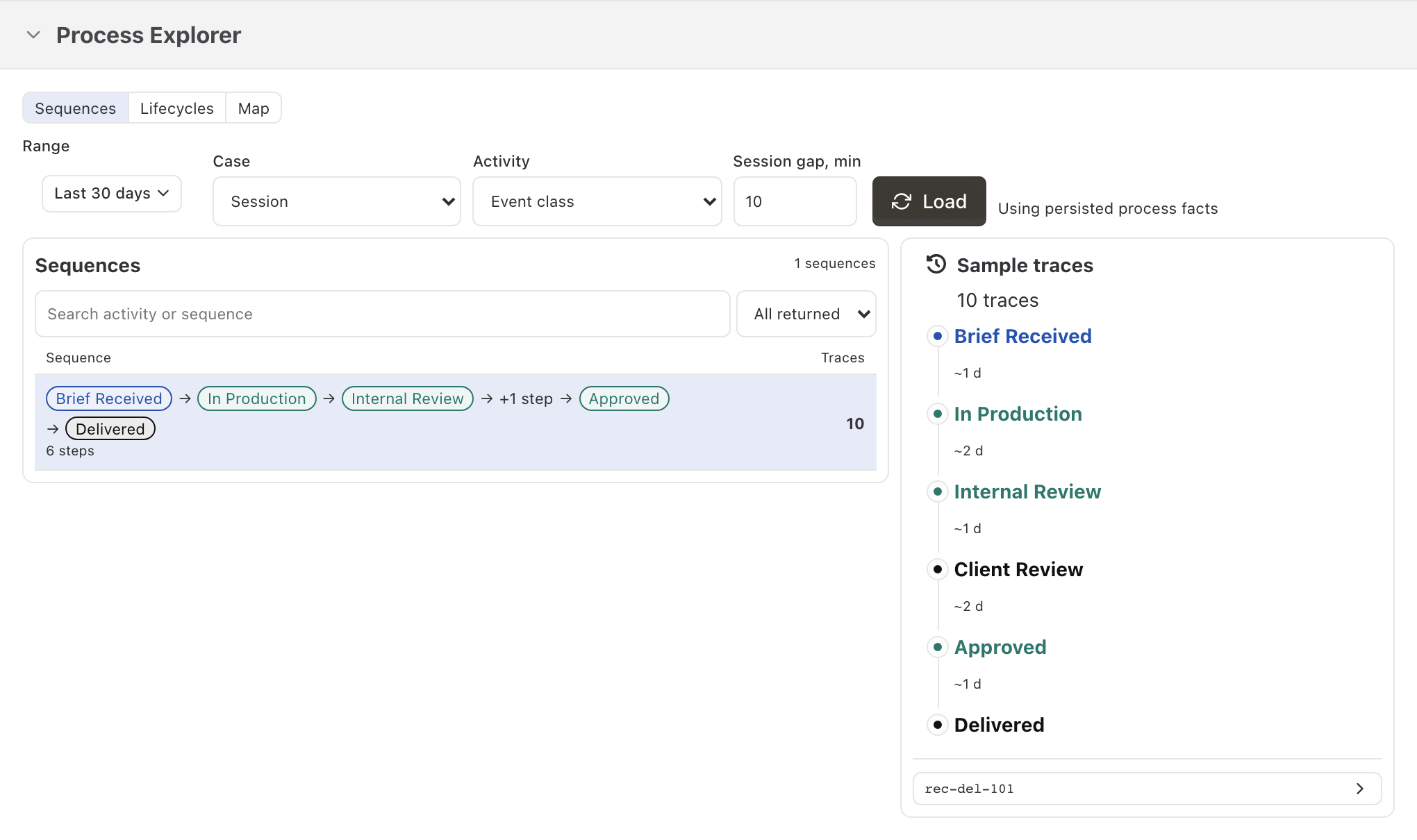Click the In Production trace step marker
1417x840 pixels.
[938, 414]
